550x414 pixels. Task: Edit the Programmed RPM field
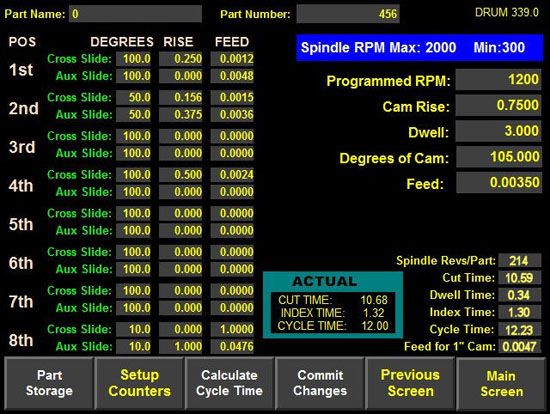(x=498, y=80)
